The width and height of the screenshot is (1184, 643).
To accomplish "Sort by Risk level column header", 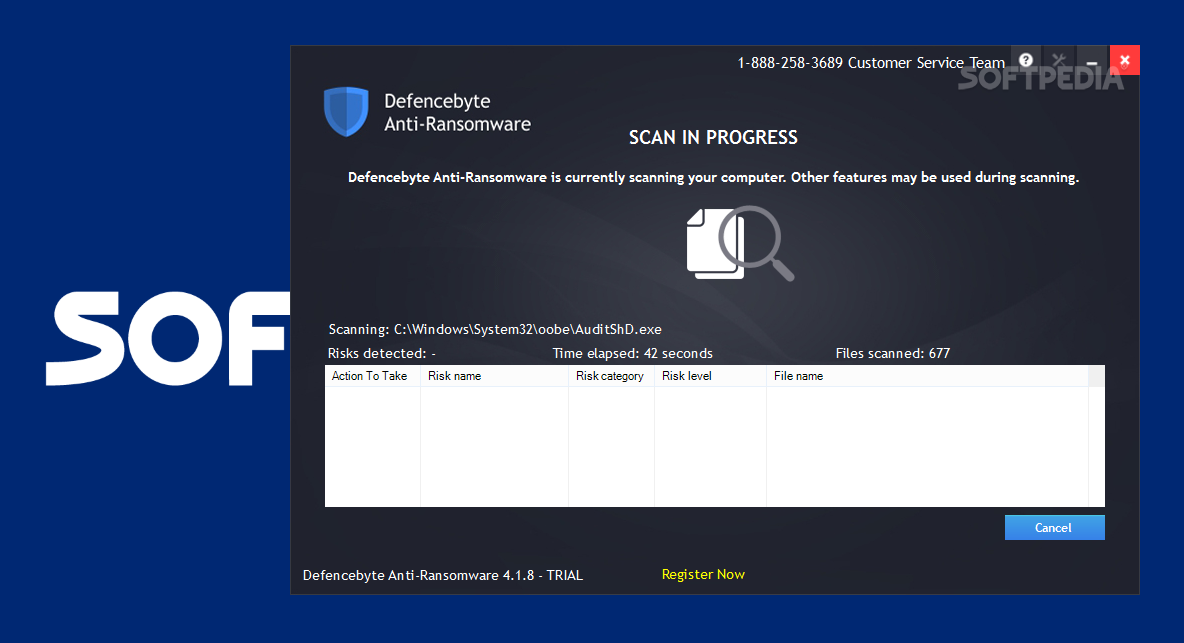I will (x=710, y=376).
